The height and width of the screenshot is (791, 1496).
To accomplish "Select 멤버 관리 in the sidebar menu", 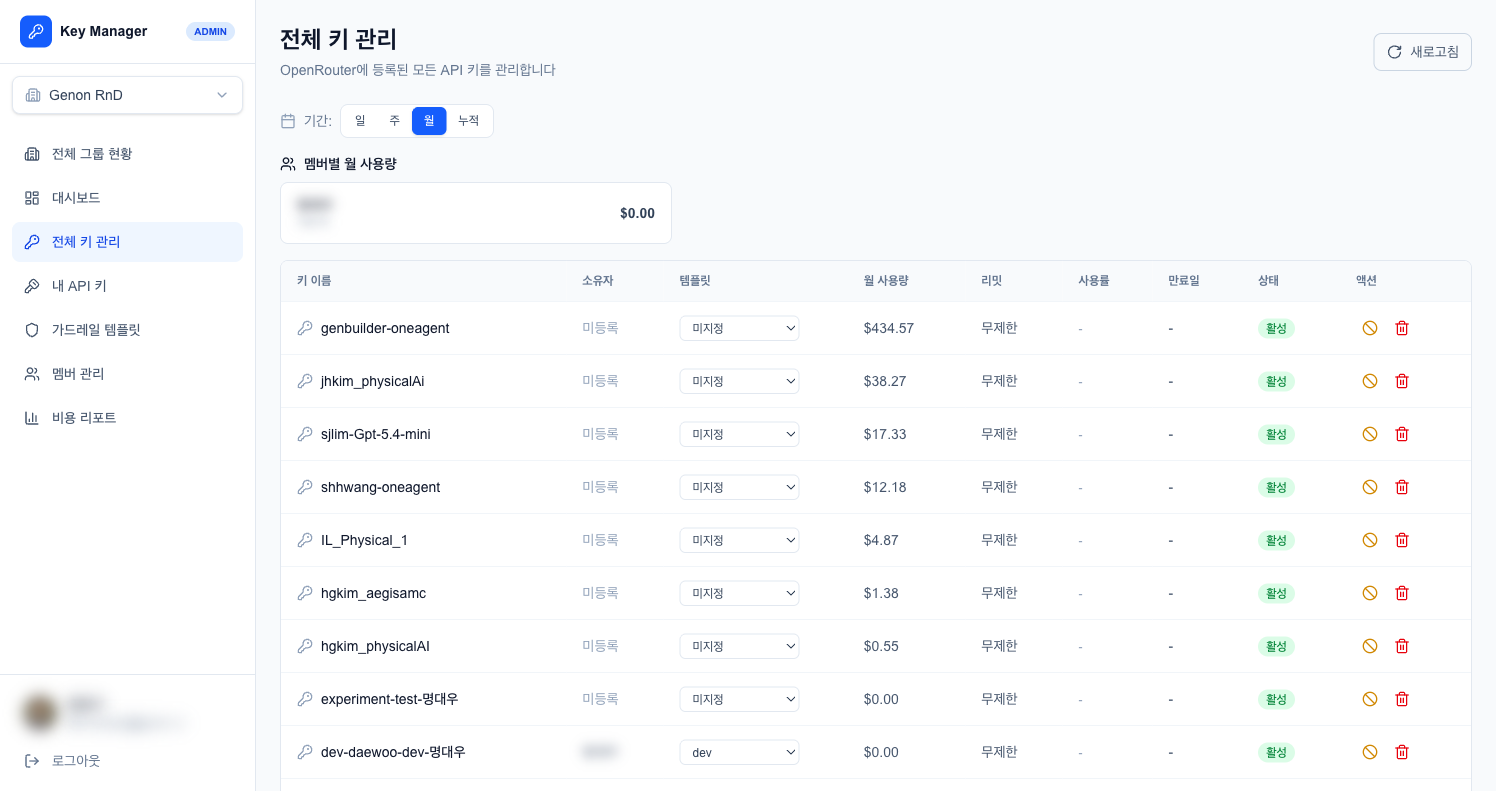I will (30, 373).
